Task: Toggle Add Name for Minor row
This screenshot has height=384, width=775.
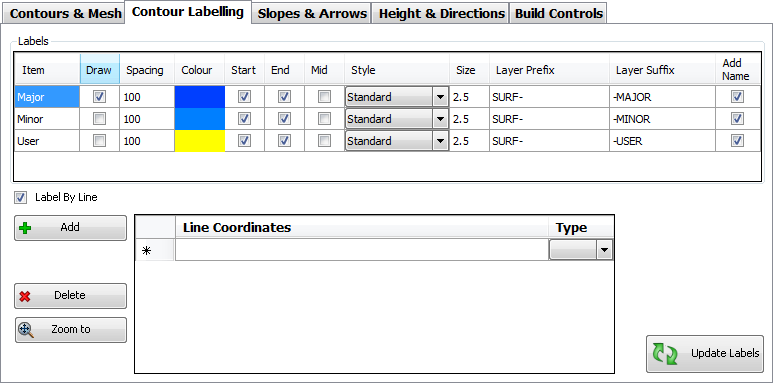Action: (x=737, y=119)
